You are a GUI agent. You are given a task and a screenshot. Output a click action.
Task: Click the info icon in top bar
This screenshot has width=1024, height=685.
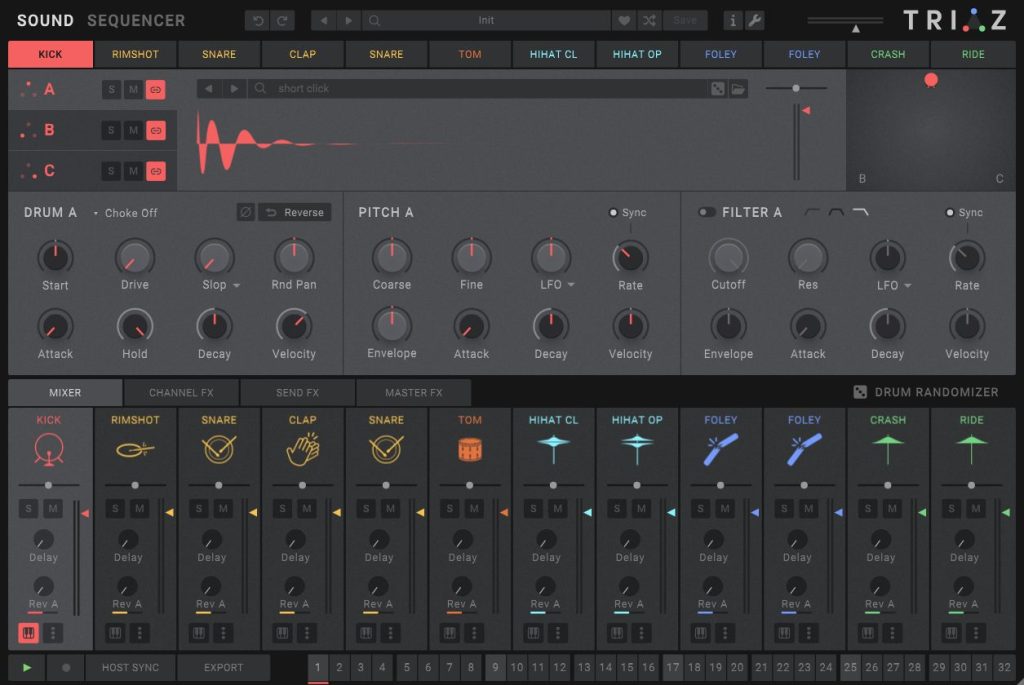click(x=733, y=20)
